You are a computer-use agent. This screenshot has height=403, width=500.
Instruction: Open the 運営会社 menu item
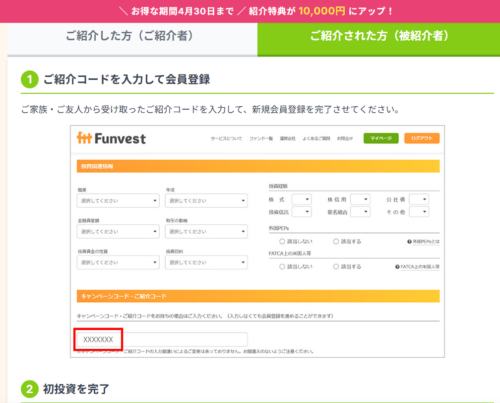288,138
